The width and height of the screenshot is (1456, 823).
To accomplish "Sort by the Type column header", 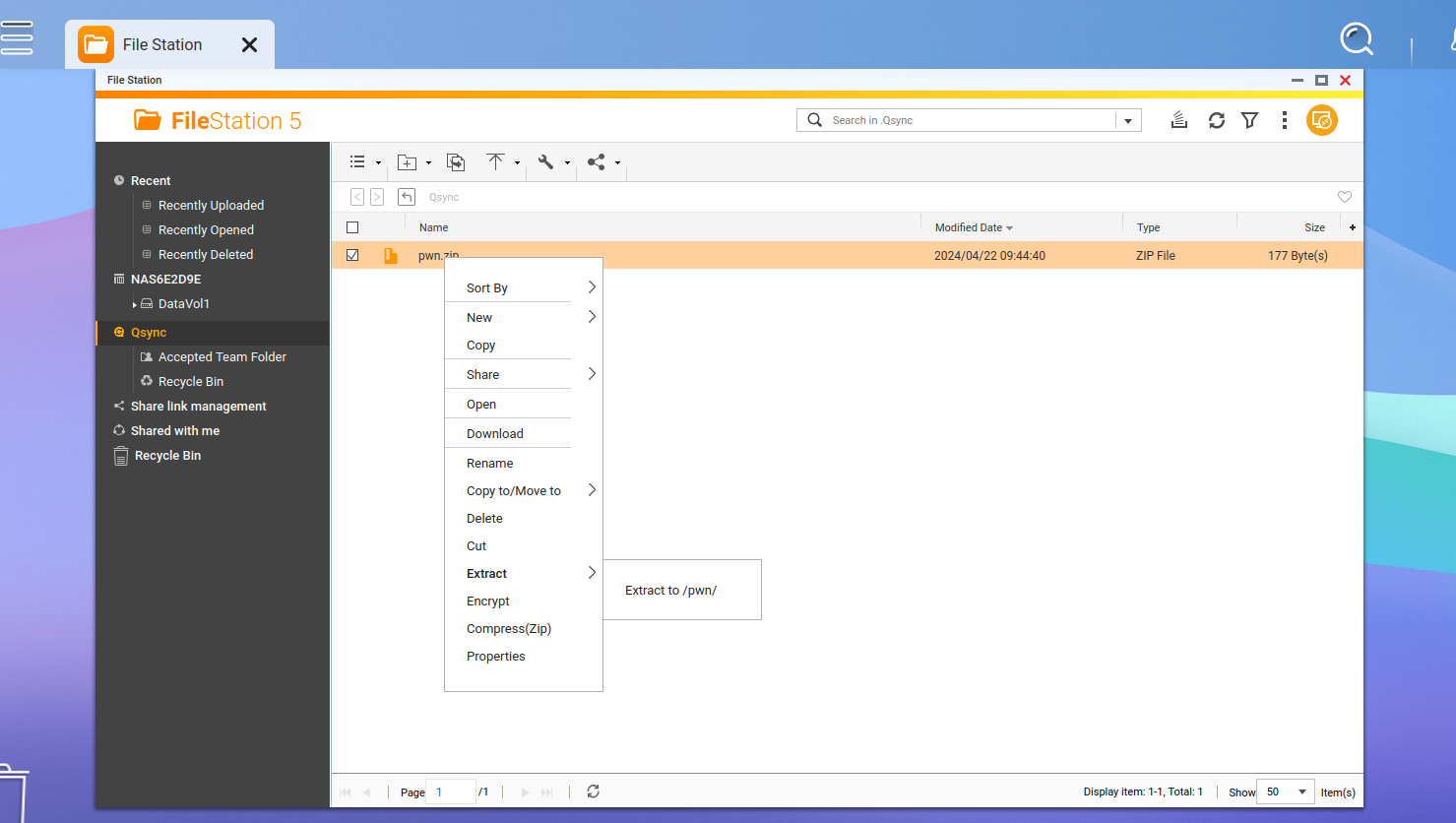I will point(1148,227).
